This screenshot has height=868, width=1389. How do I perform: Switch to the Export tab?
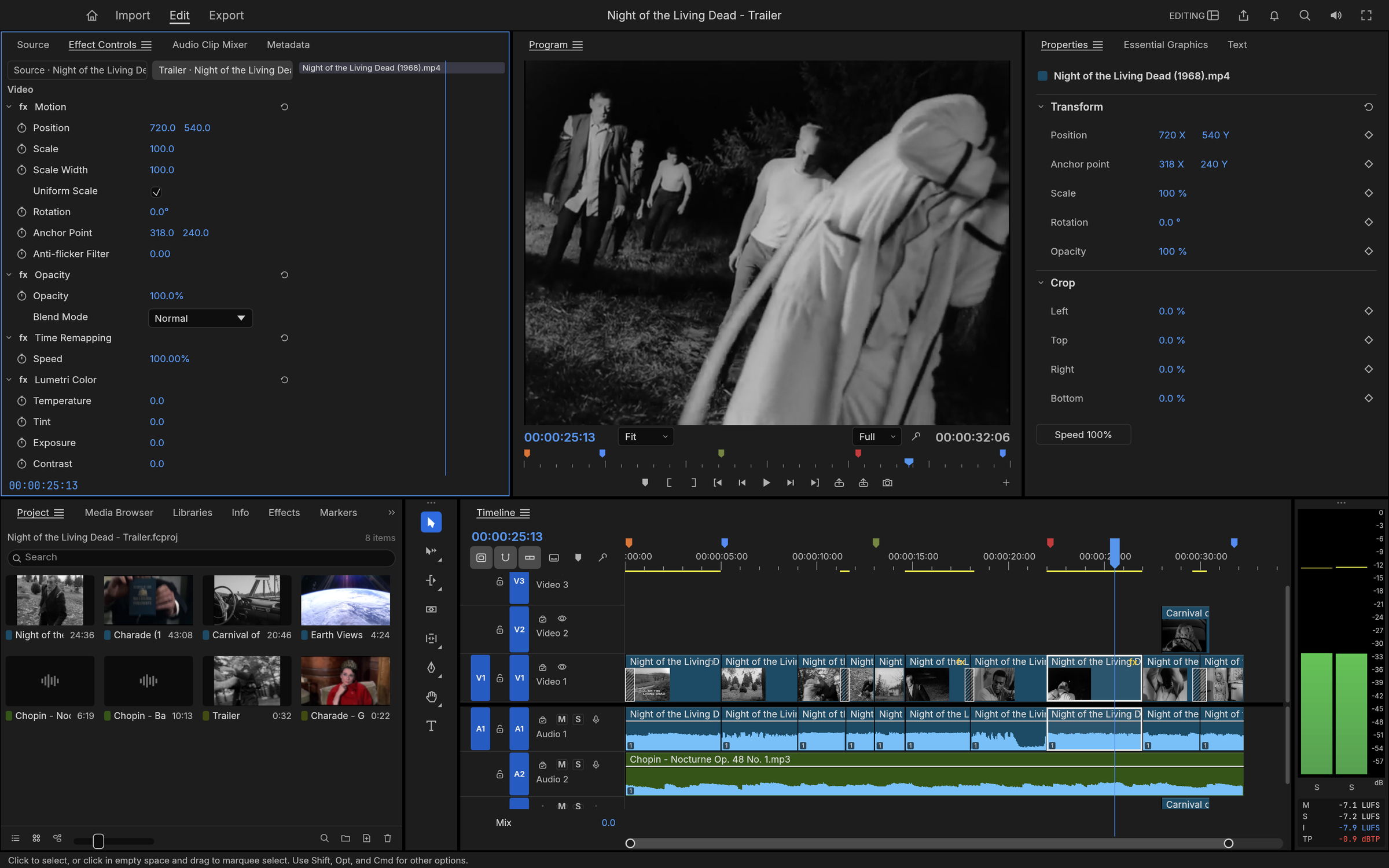(x=226, y=16)
